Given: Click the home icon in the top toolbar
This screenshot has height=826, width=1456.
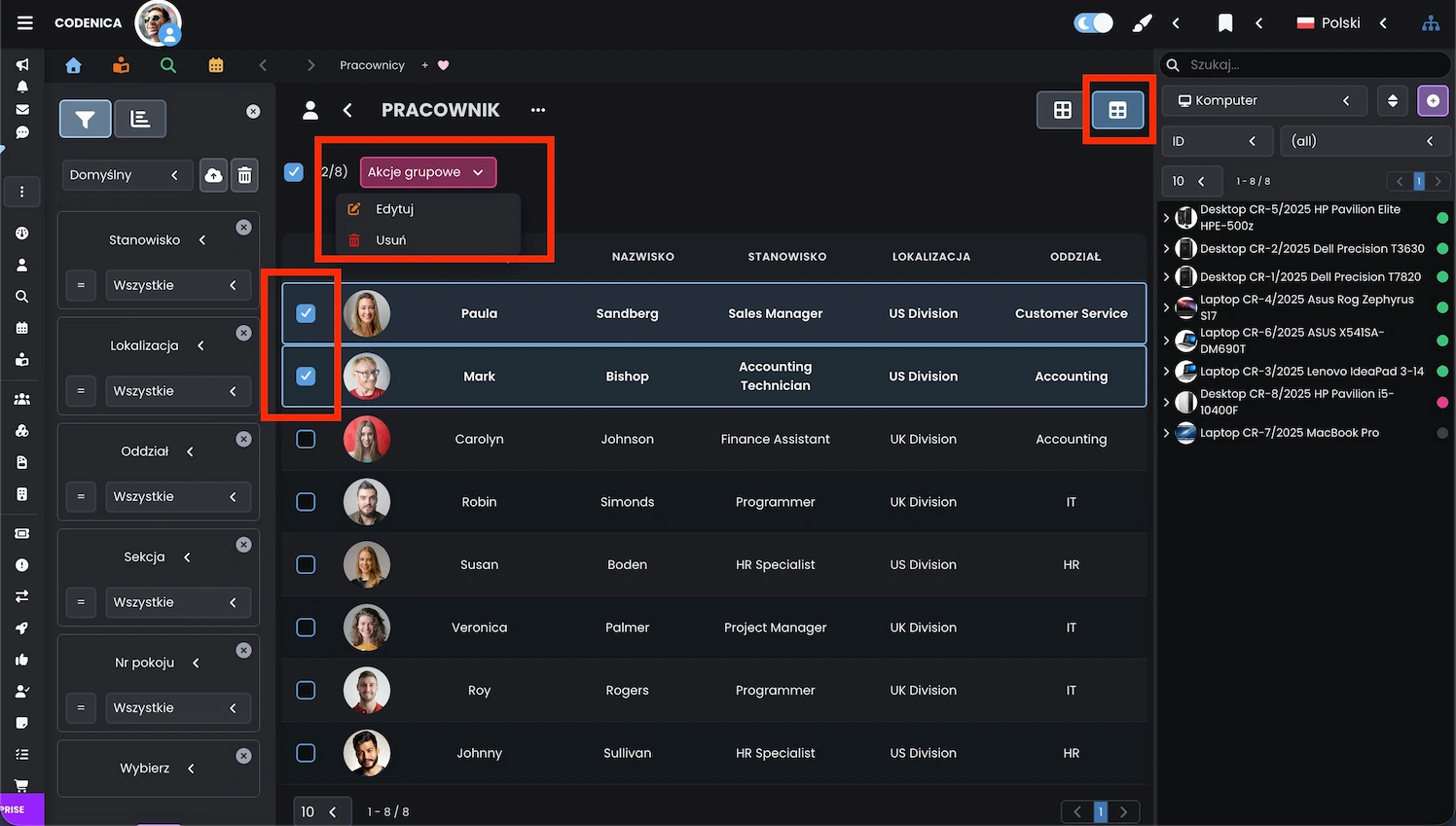Looking at the screenshot, I should coord(73,64).
